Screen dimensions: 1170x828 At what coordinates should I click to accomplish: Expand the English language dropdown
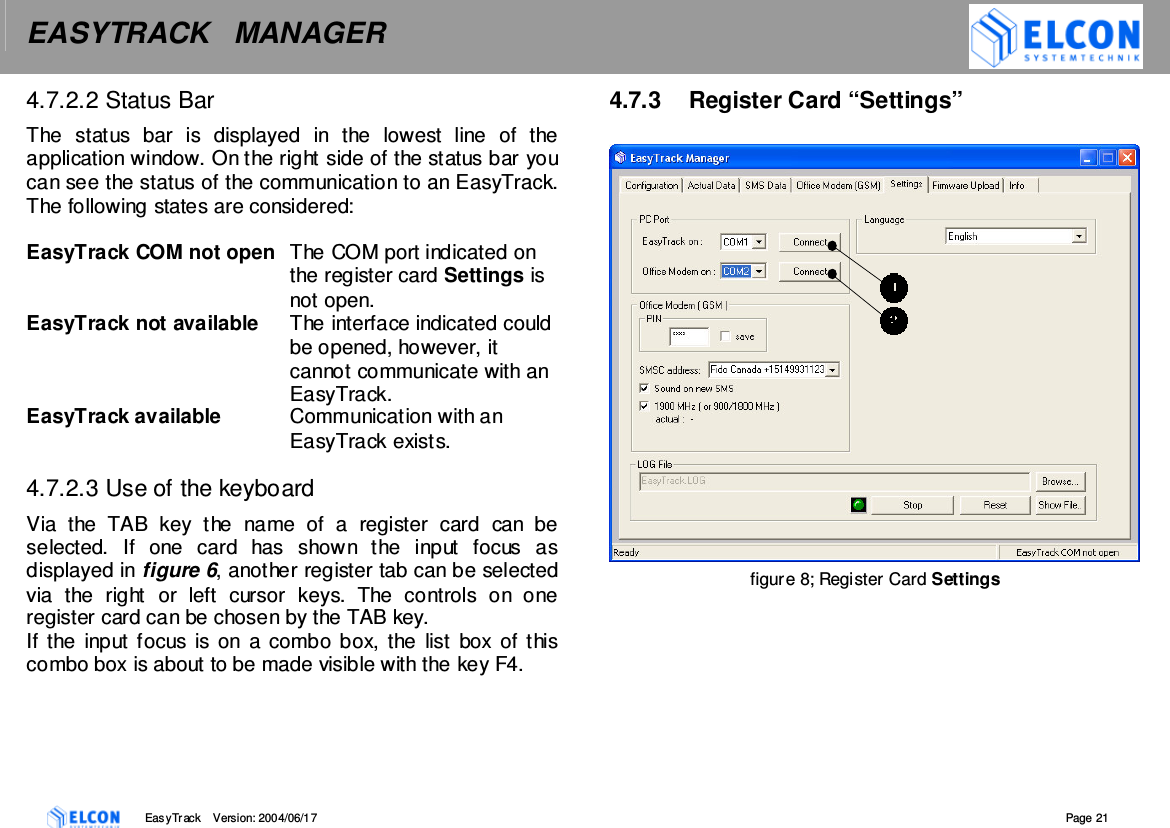[1079, 236]
